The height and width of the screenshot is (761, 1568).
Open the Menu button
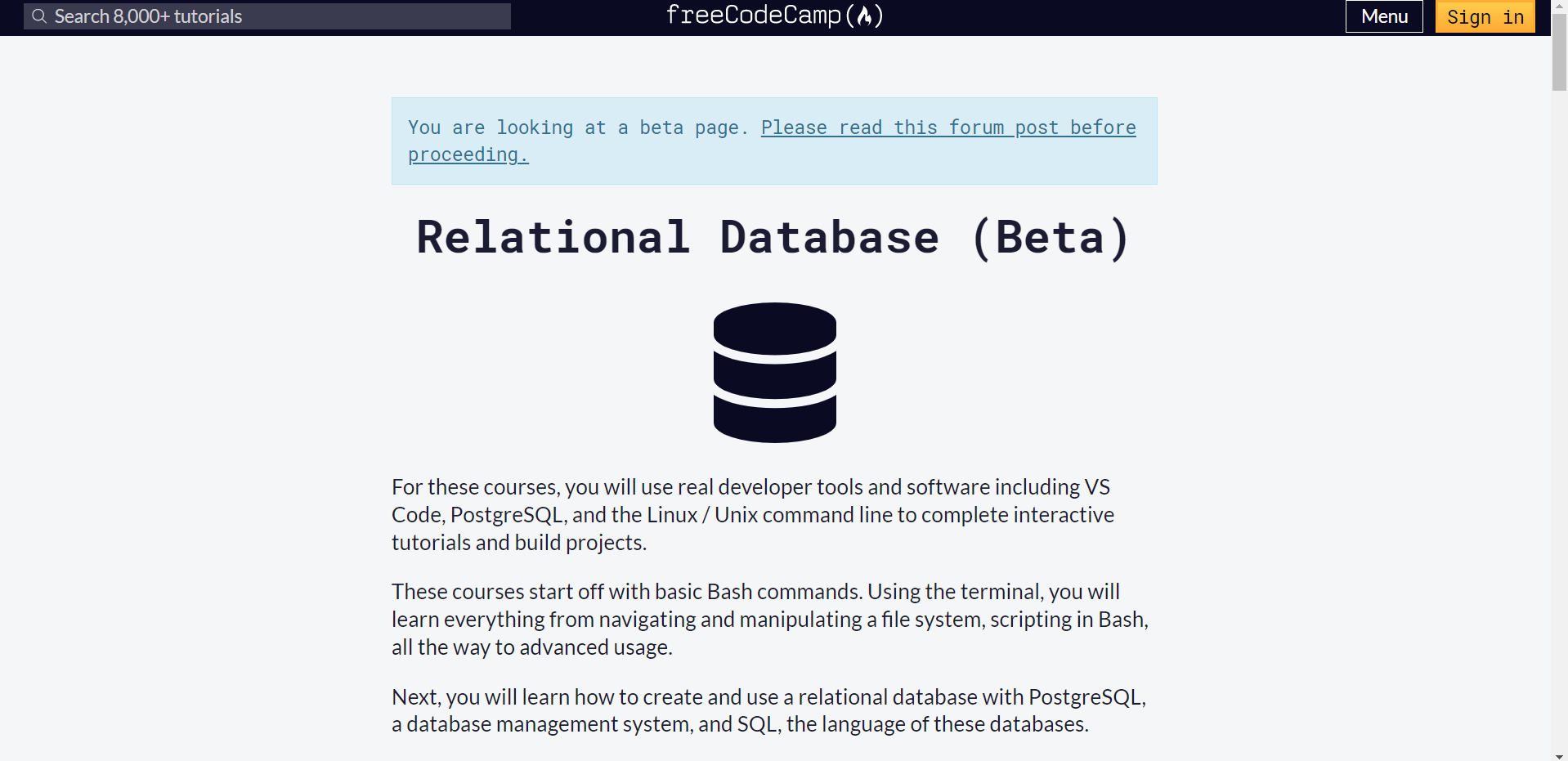[1384, 16]
